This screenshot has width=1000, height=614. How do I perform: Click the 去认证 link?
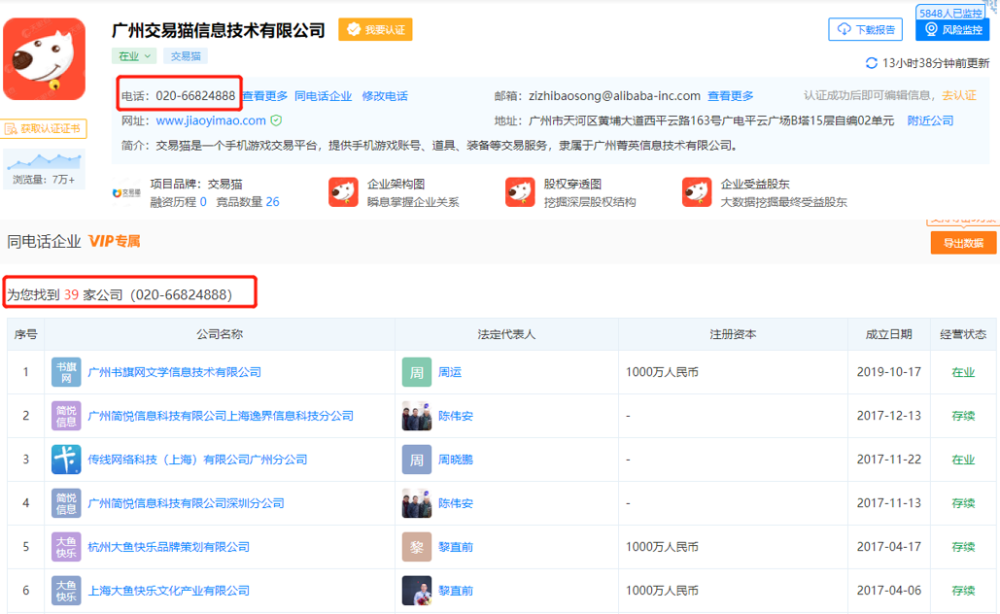[959, 96]
